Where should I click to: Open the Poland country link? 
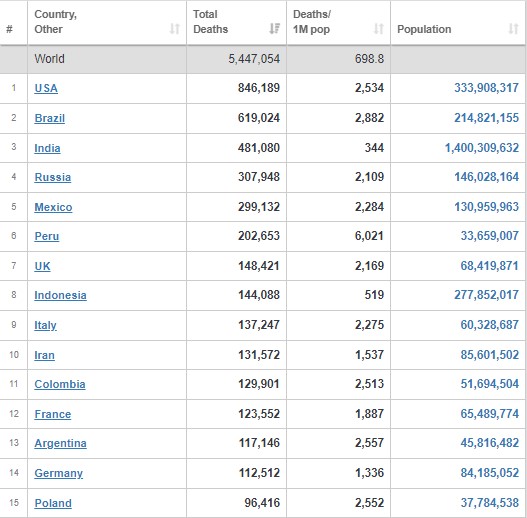(53, 503)
